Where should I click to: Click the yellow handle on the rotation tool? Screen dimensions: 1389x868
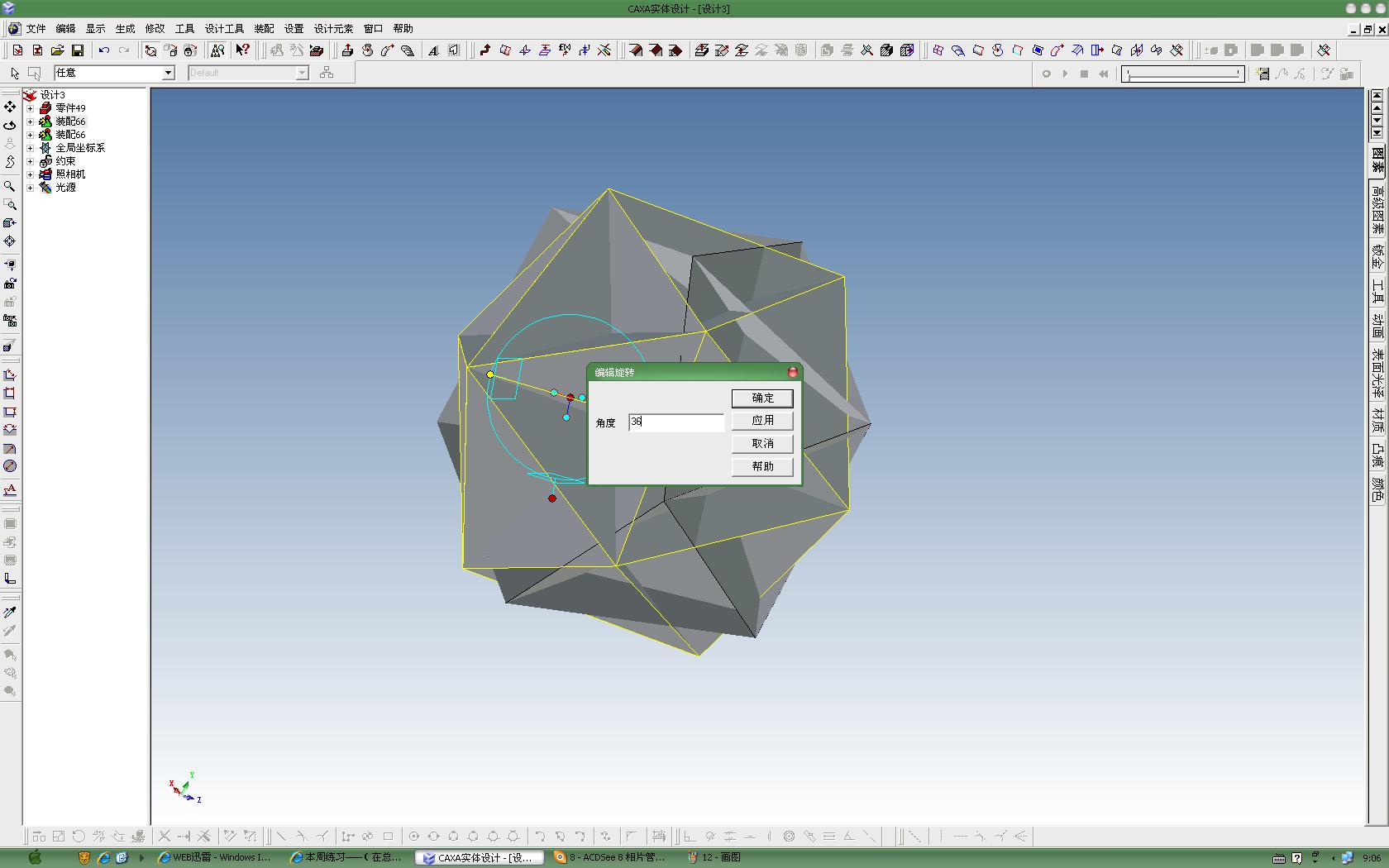(x=490, y=374)
